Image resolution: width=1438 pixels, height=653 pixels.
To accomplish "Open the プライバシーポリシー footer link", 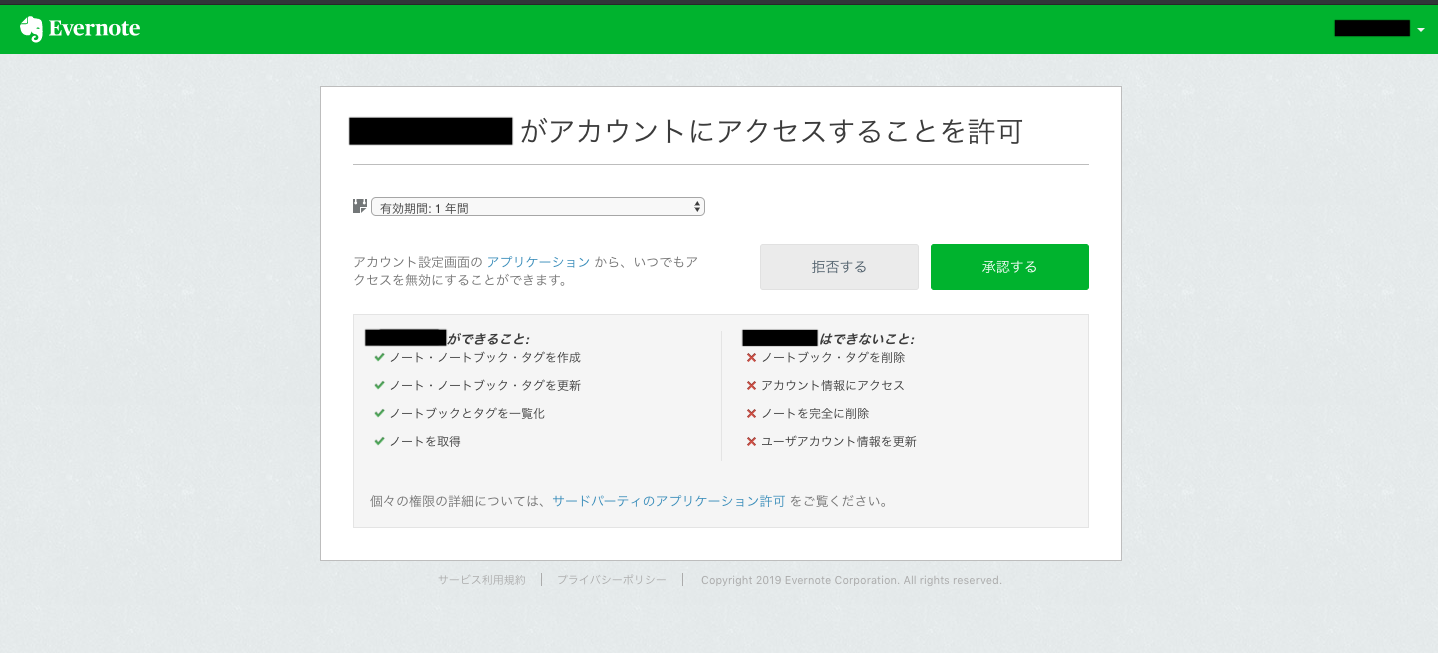I will [x=612, y=580].
